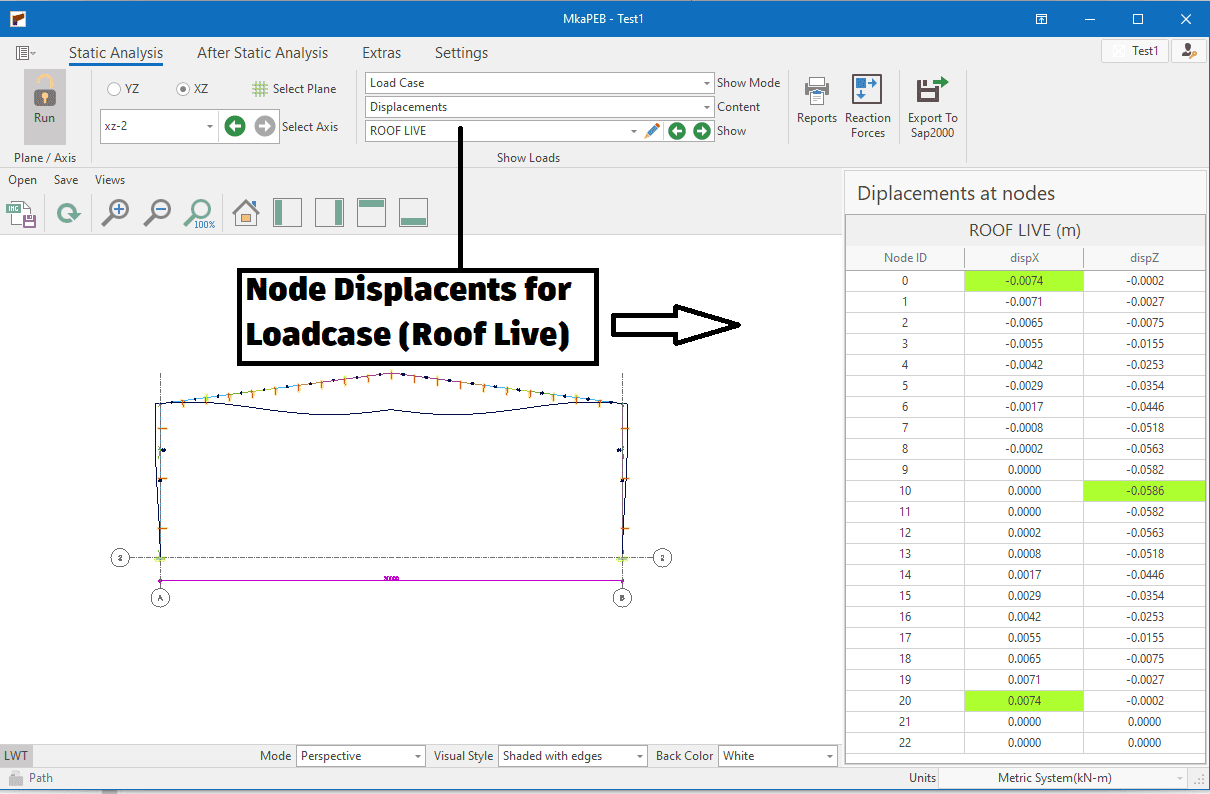The width and height of the screenshot is (1210, 794).
Task: Click the Save menu button
Action: pos(66,180)
